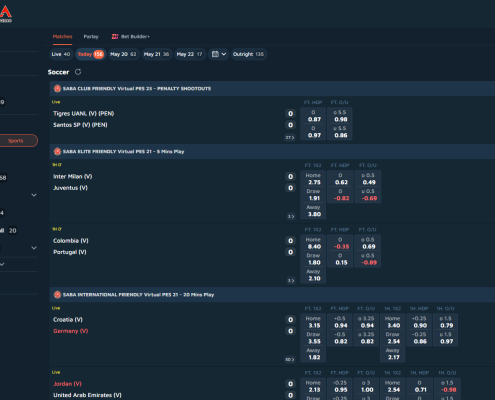The image size is (495, 400).
Task: Click the SABA Club Friendly league icon
Action: 57,89
